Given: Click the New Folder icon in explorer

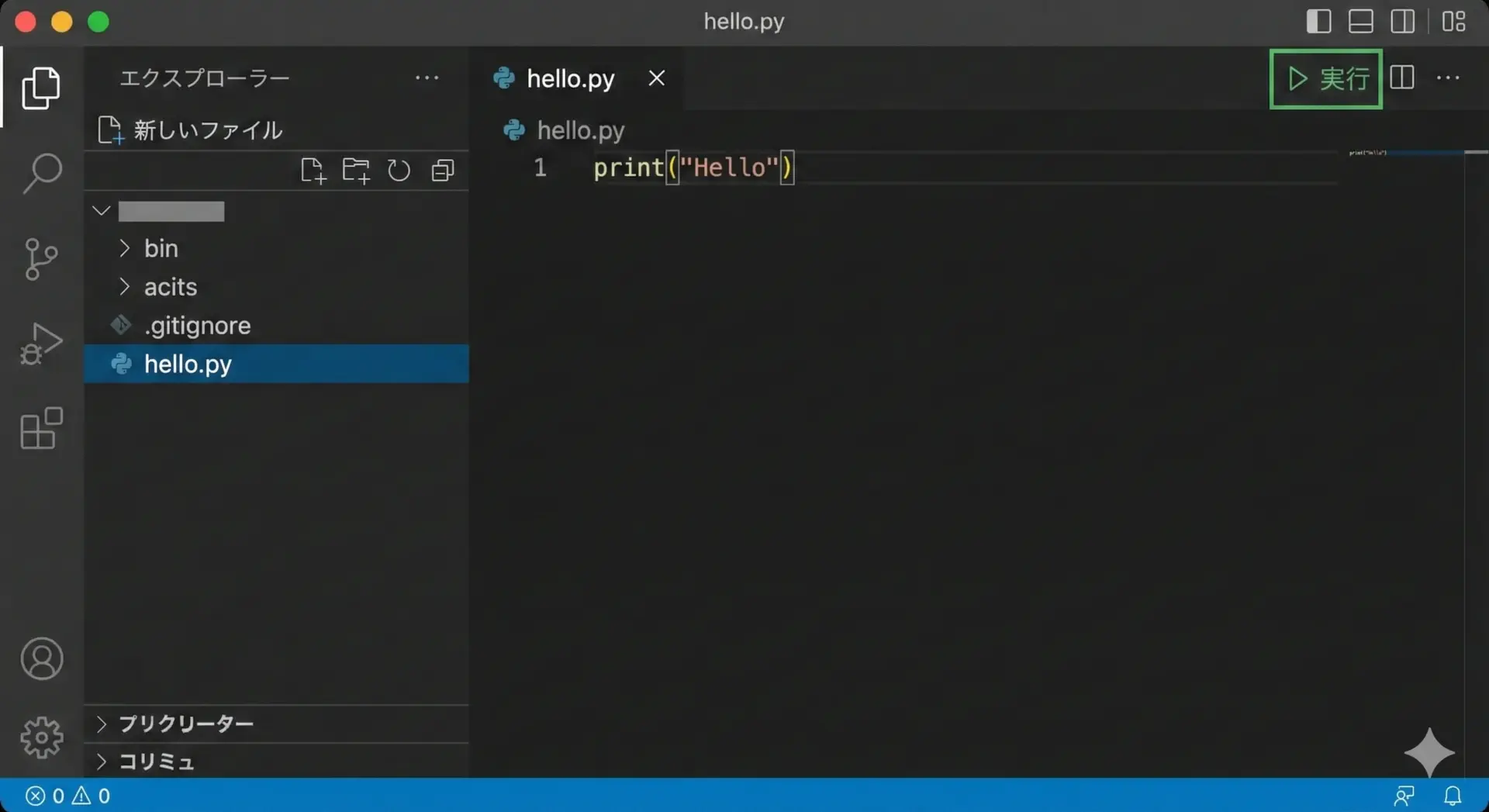Looking at the screenshot, I should pos(356,171).
